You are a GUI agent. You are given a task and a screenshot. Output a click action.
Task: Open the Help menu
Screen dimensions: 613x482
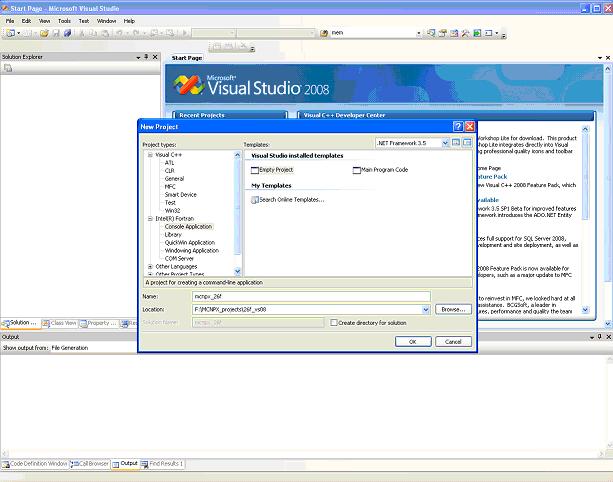click(129, 21)
